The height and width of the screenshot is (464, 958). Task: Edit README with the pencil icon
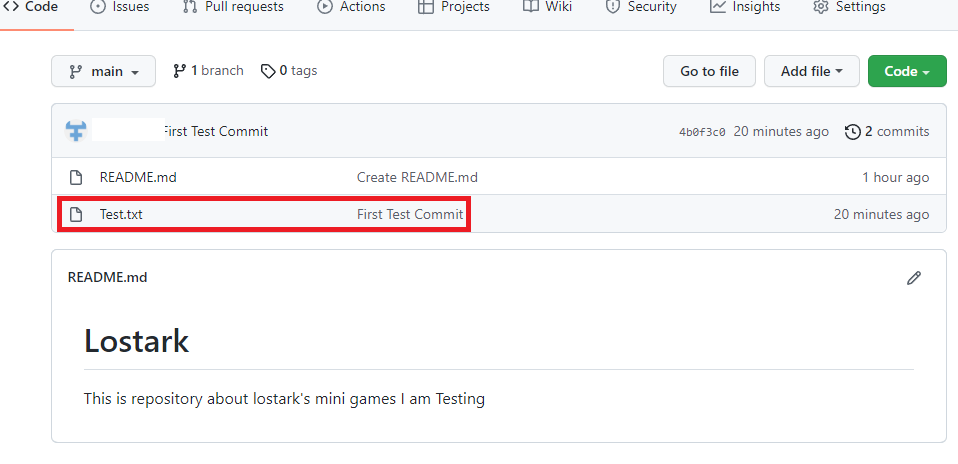click(914, 278)
